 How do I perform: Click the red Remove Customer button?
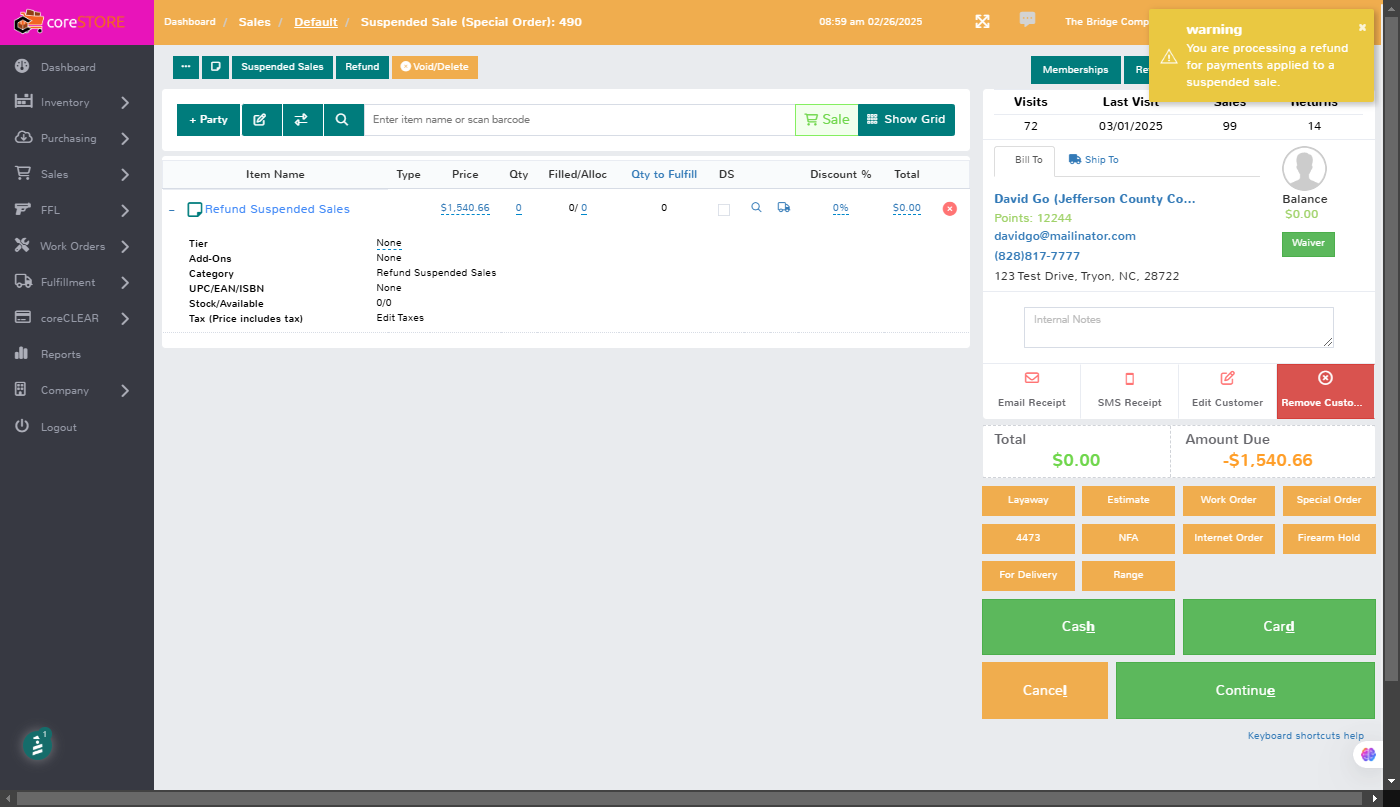(1325, 391)
